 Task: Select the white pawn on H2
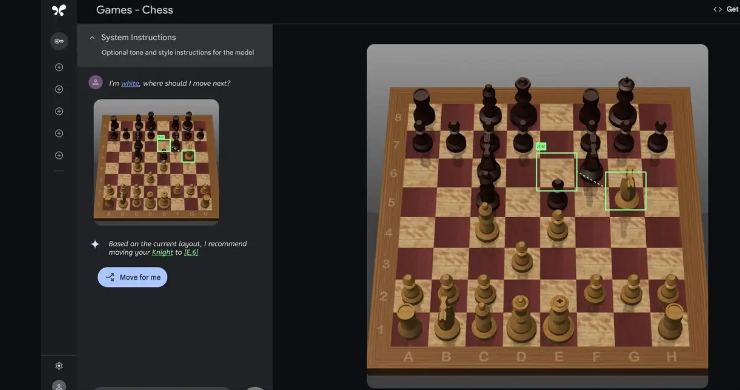[x=669, y=288]
